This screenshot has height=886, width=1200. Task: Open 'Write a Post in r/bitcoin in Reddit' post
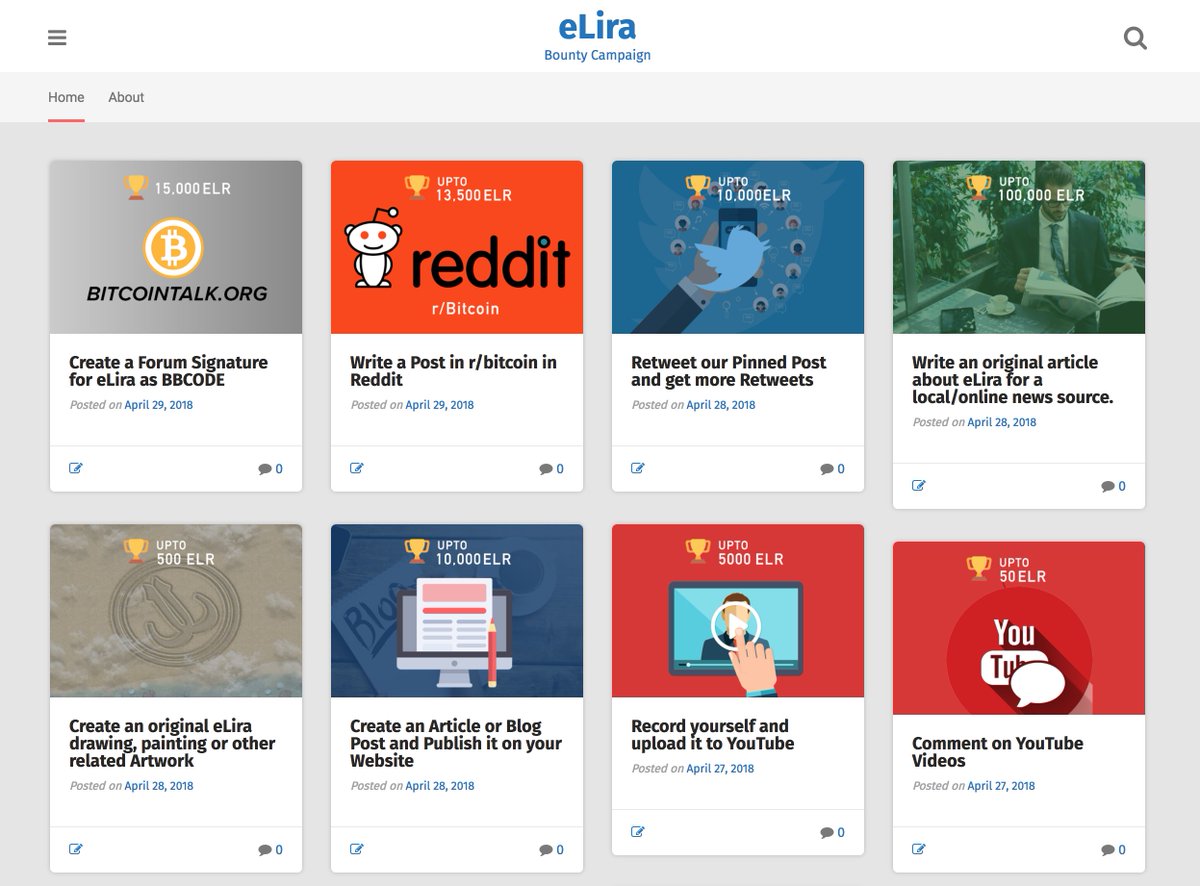coord(453,371)
